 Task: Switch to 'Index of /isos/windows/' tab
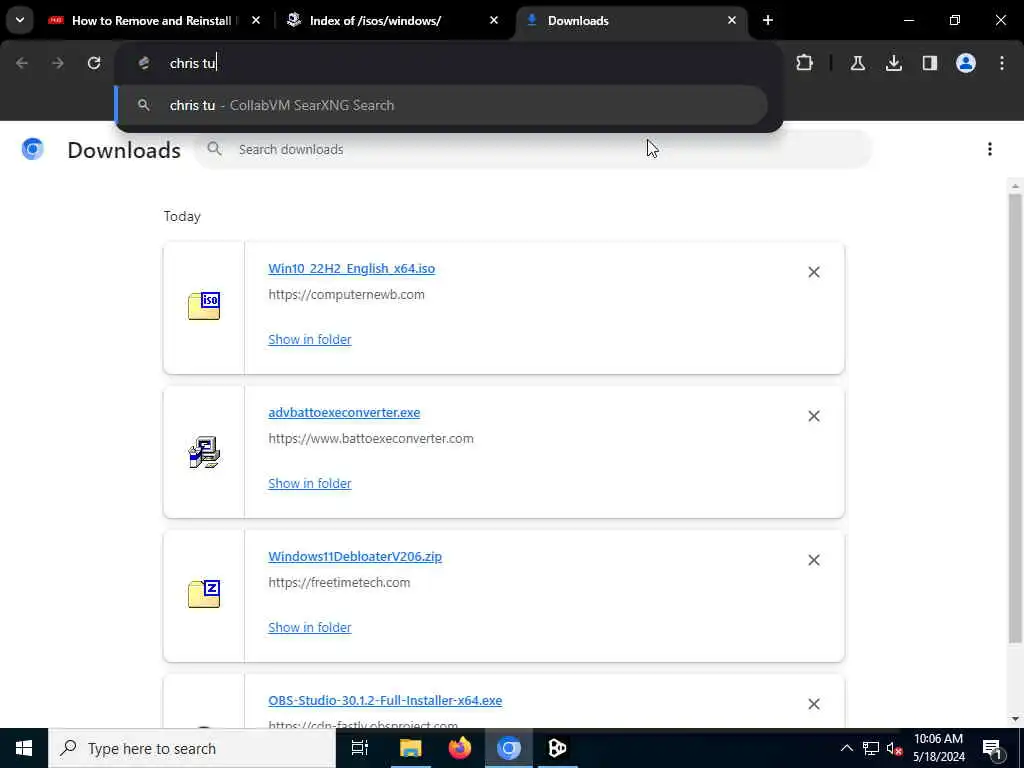[x=394, y=20]
